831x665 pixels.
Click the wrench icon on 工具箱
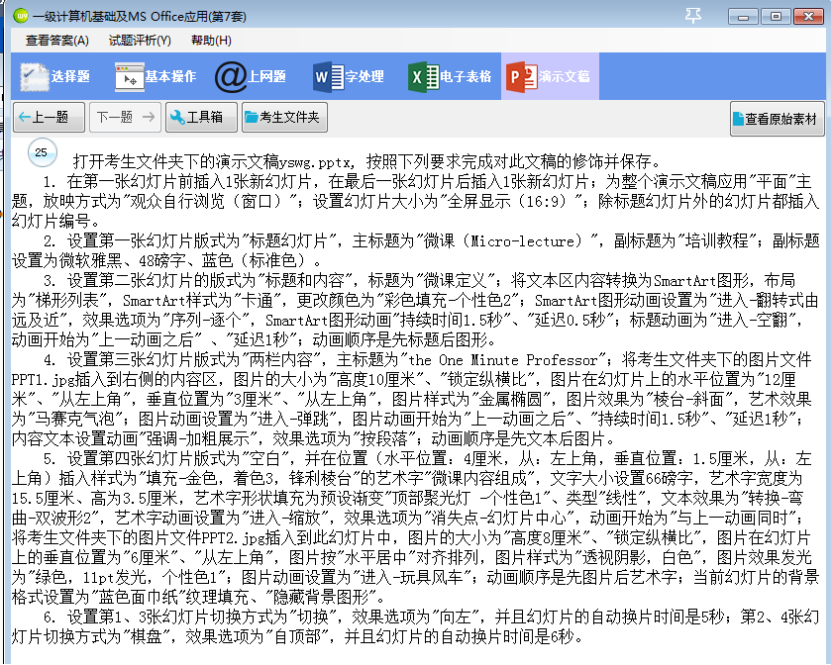tap(178, 118)
